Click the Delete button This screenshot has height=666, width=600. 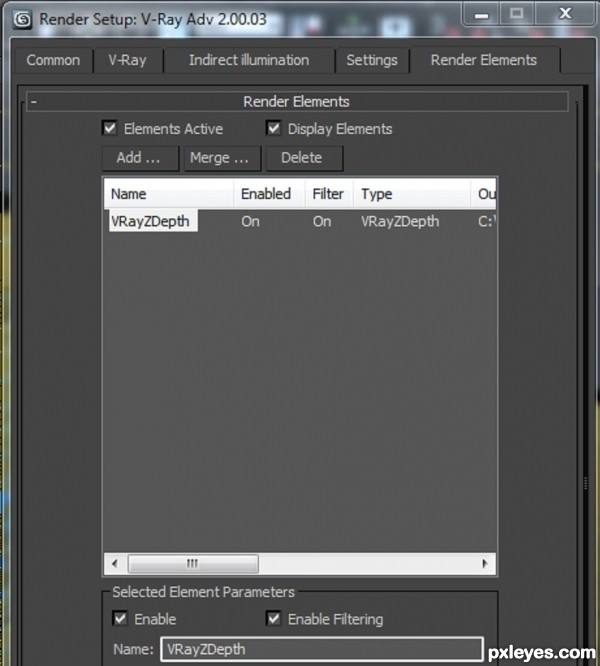coord(304,158)
